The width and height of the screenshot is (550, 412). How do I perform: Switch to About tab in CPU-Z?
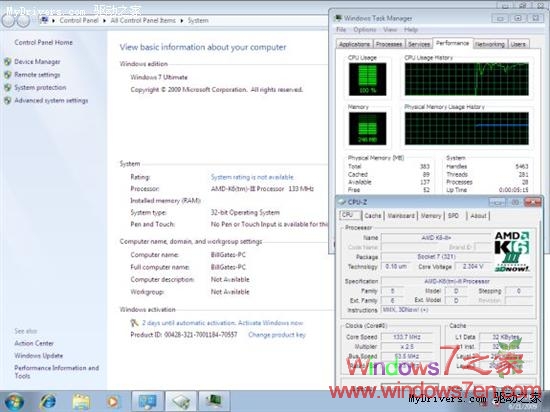pos(478,216)
